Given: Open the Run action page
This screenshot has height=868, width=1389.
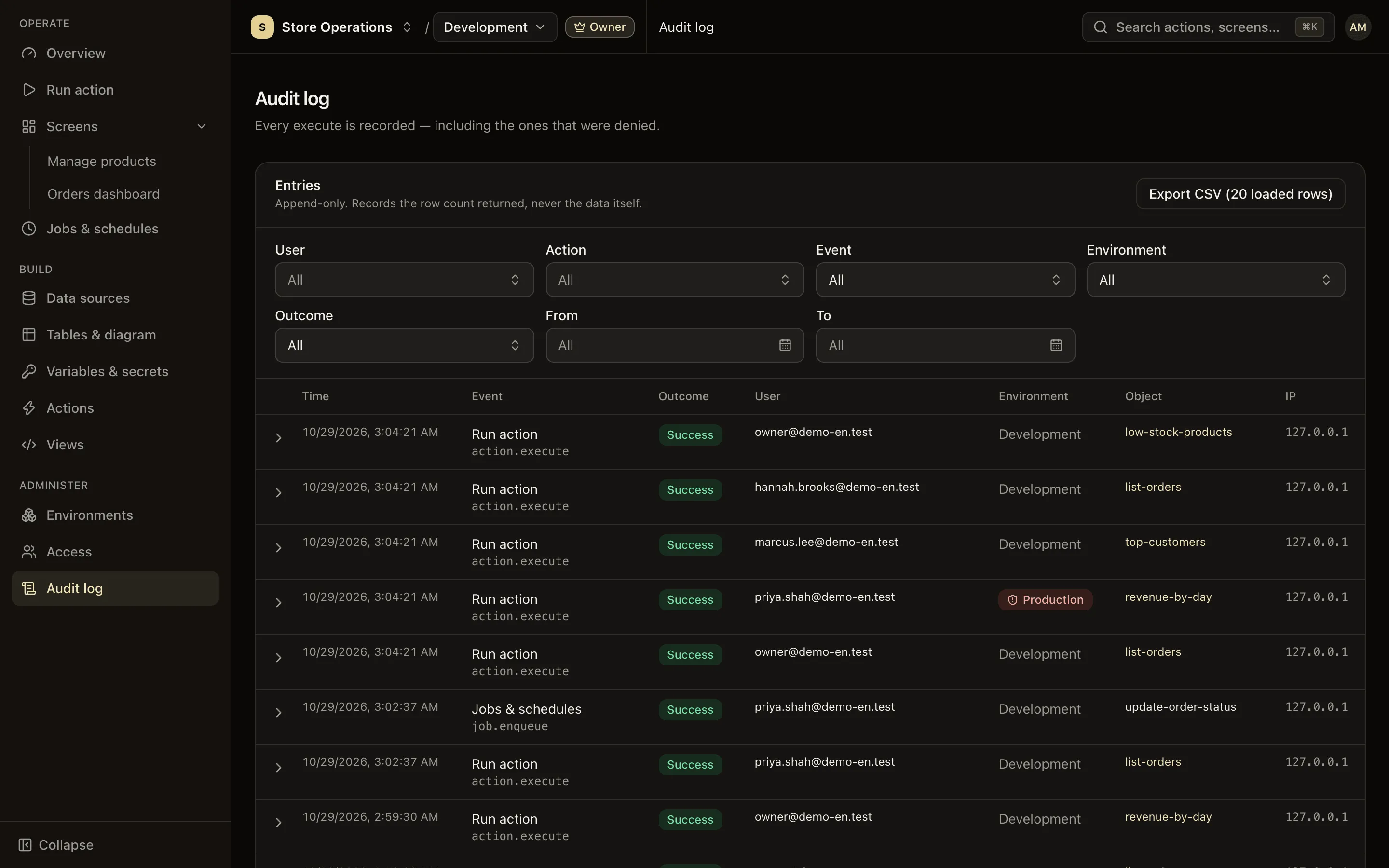Looking at the screenshot, I should click(x=115, y=90).
